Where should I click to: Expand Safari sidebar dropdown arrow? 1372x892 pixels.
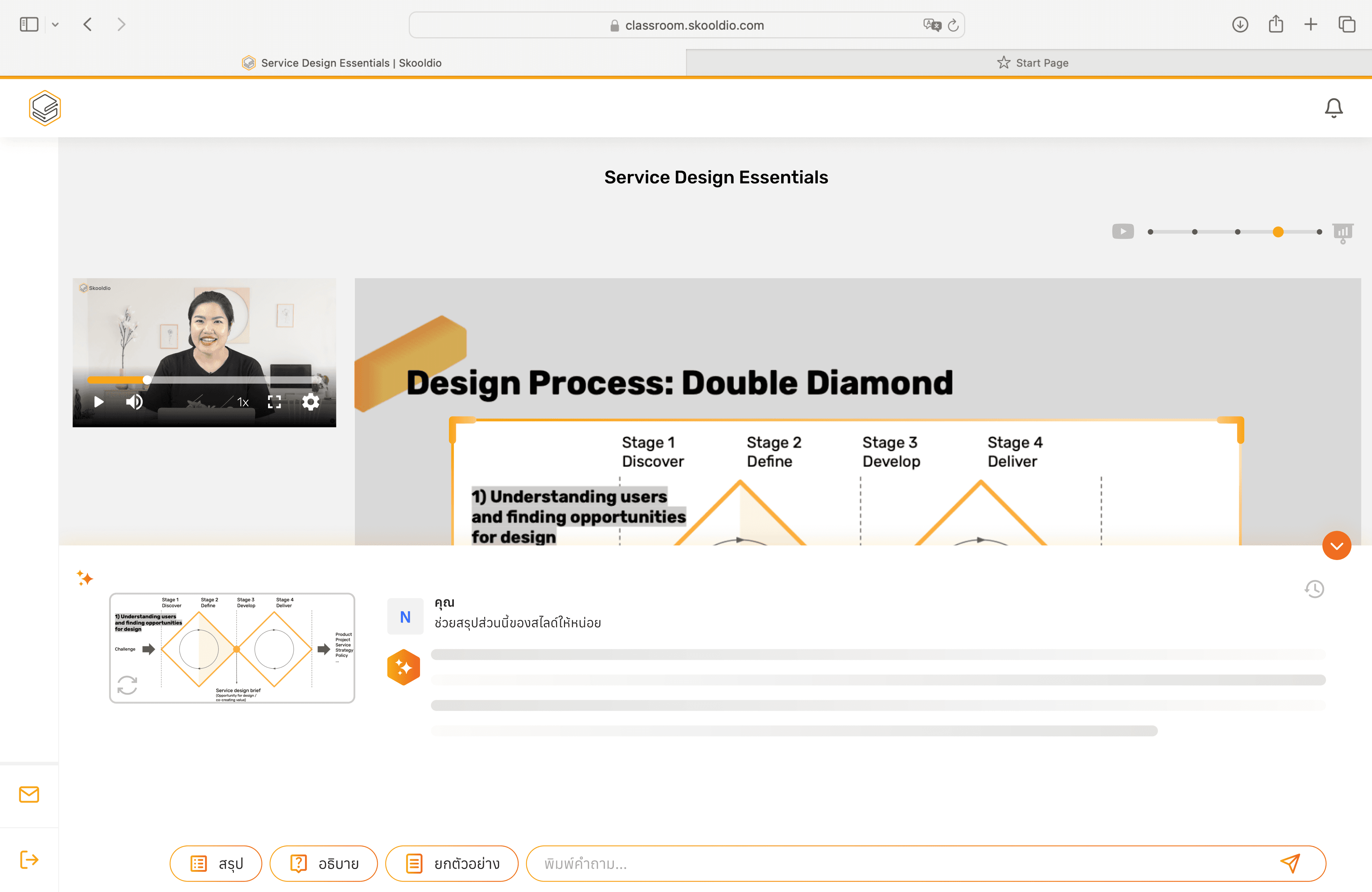[x=55, y=25]
